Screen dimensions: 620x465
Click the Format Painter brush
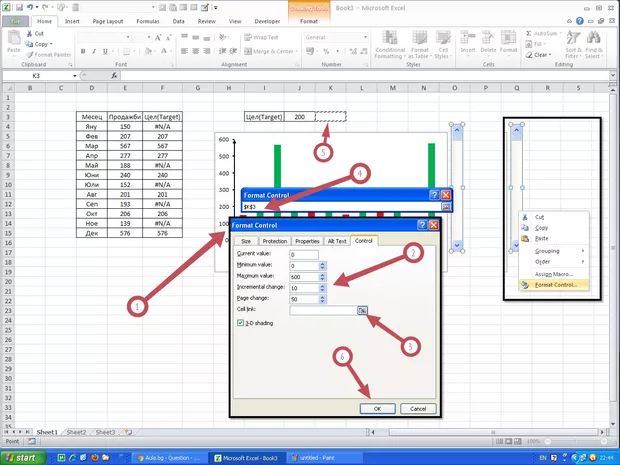click(29, 55)
